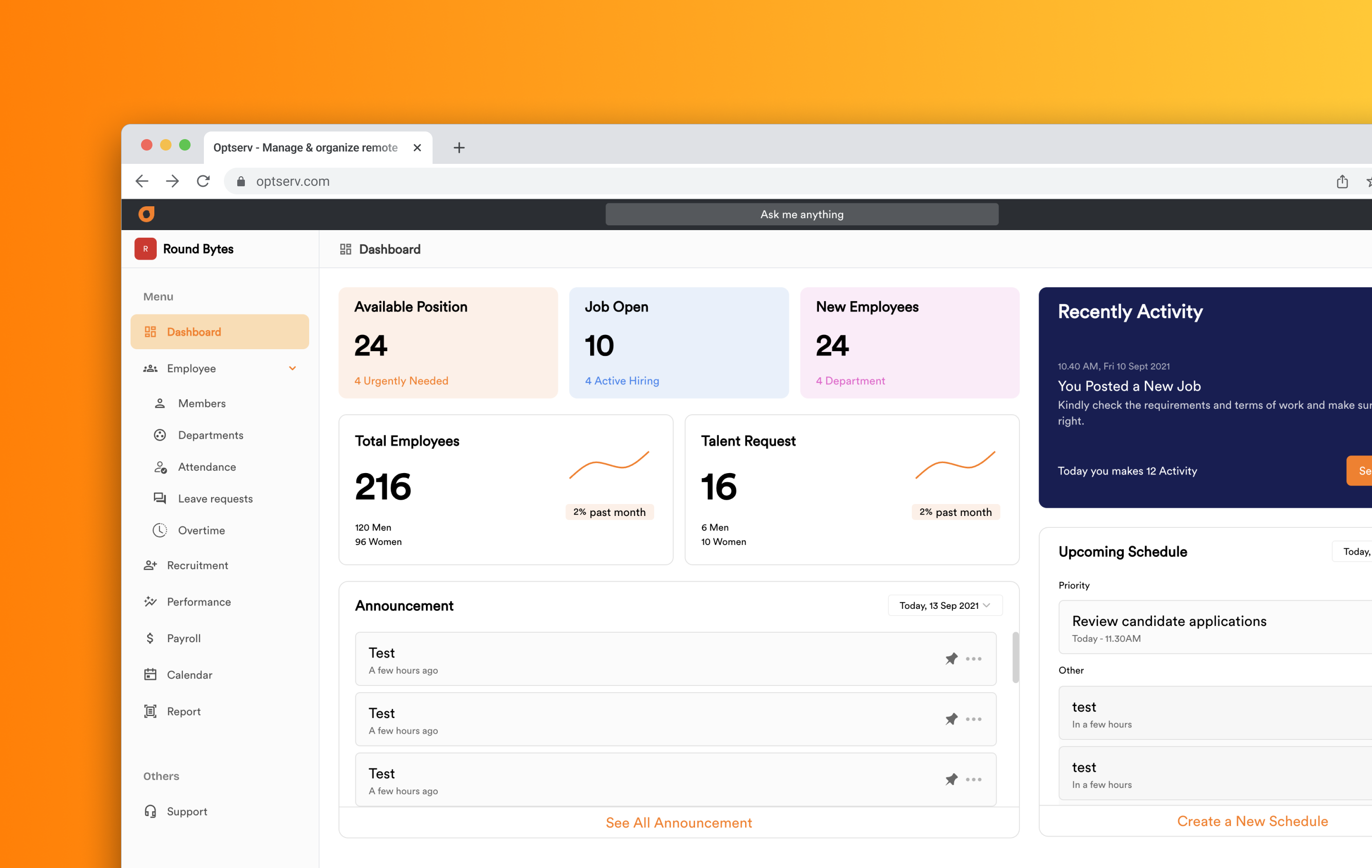This screenshot has width=1372, height=868.
Task: Click the Calendar icon in sidebar
Action: pyautogui.click(x=150, y=674)
